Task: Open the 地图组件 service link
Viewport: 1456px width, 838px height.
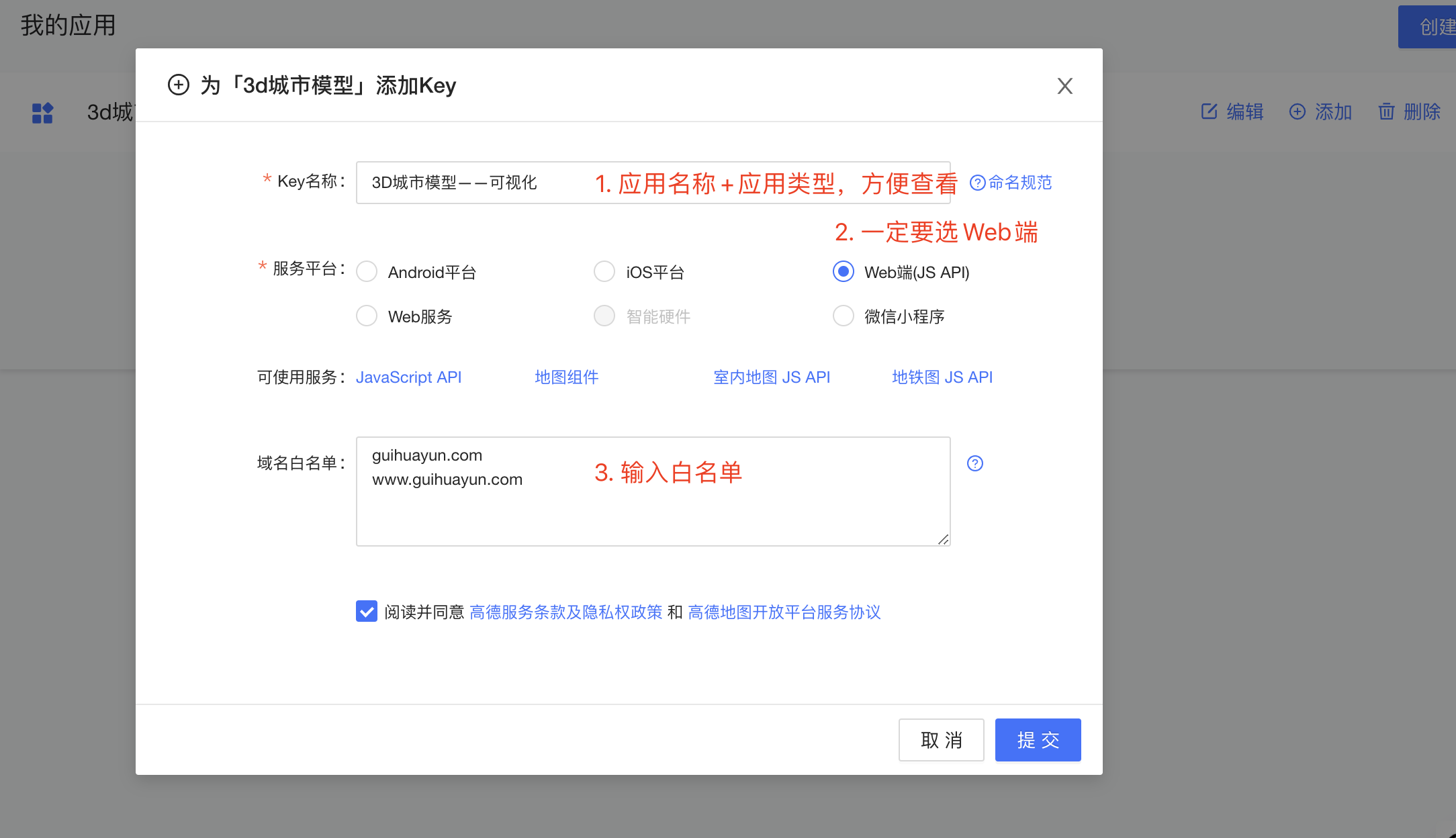Action: pyautogui.click(x=566, y=377)
